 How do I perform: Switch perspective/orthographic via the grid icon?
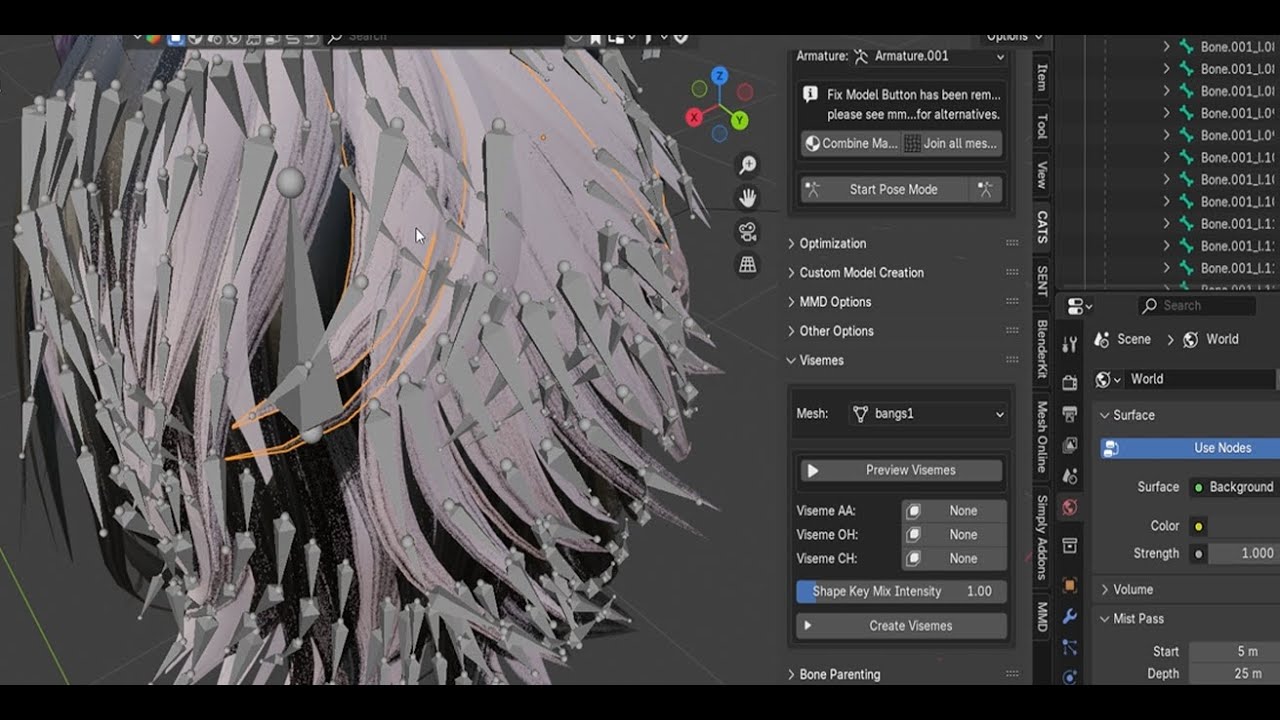(x=747, y=265)
